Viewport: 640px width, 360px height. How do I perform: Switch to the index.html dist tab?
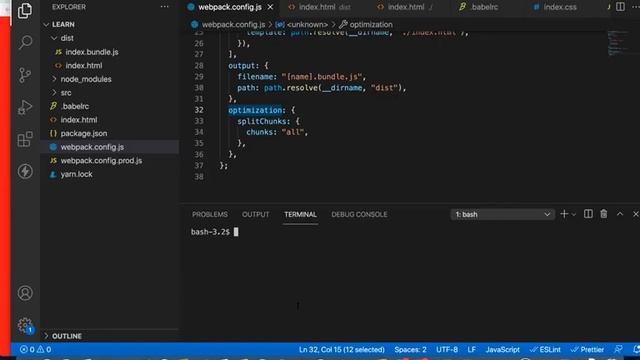click(320, 7)
